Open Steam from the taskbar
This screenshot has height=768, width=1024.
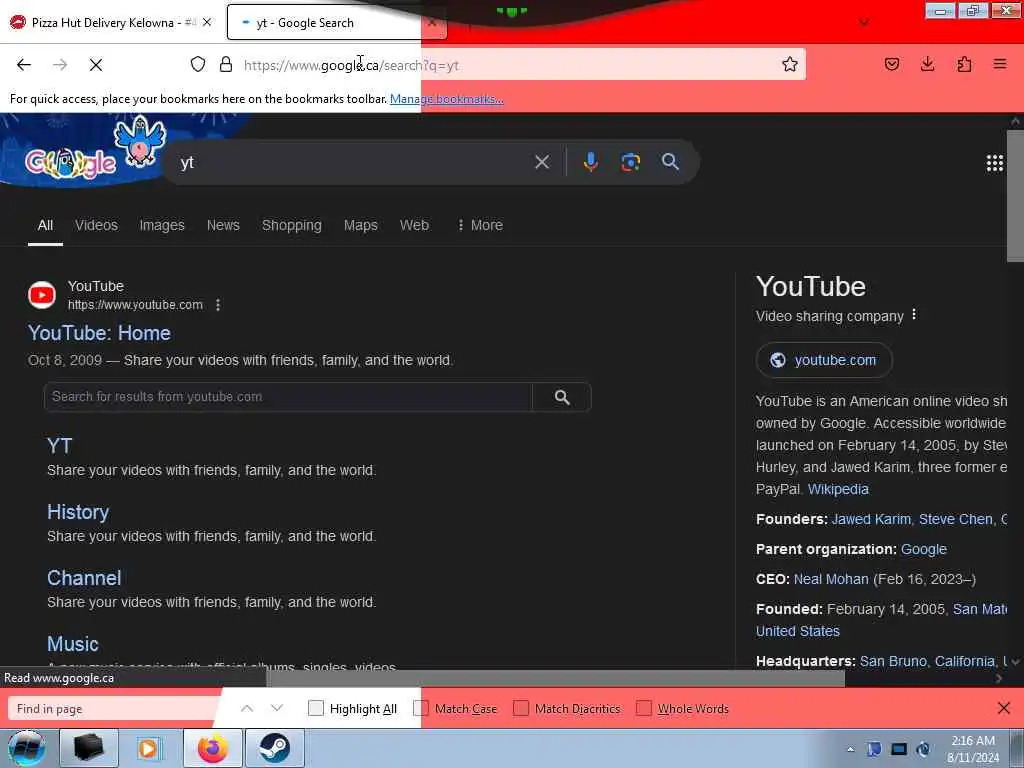point(274,748)
